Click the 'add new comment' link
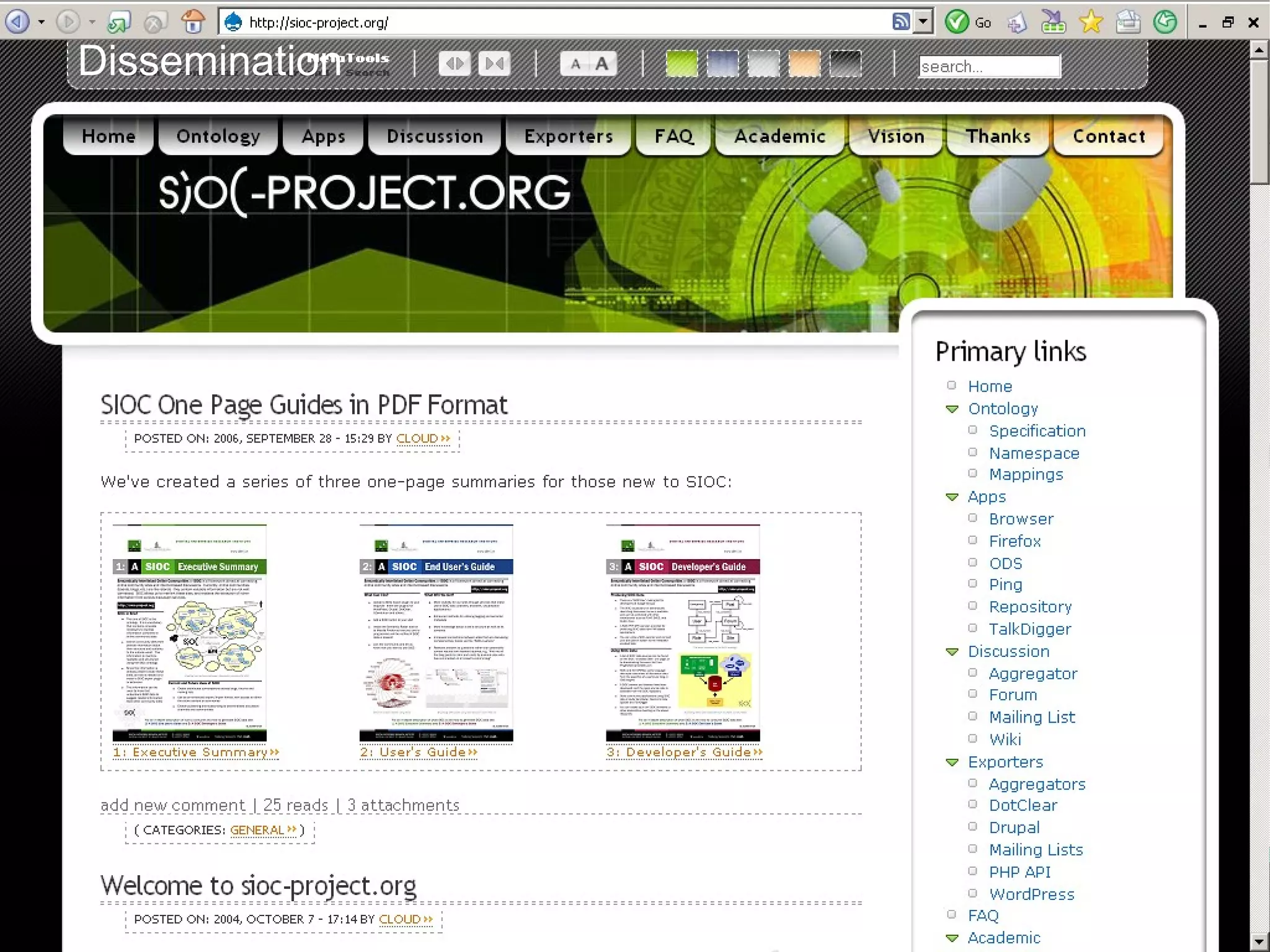The width and height of the screenshot is (1270, 952). tap(172, 805)
